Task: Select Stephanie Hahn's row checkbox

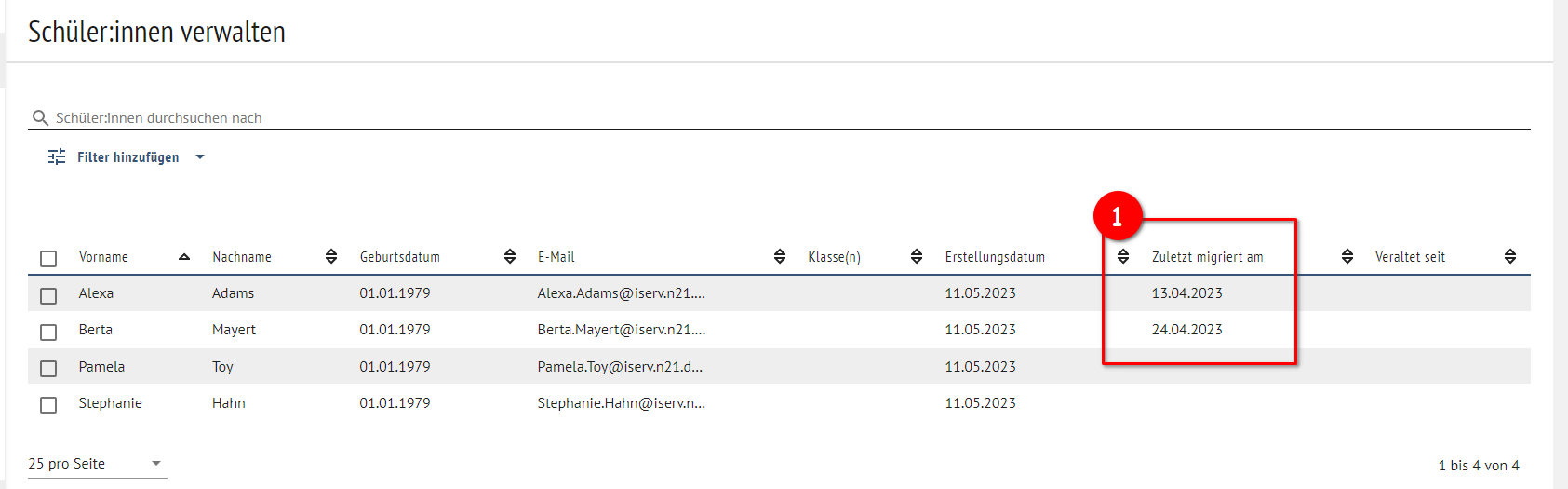Action: pyautogui.click(x=48, y=405)
